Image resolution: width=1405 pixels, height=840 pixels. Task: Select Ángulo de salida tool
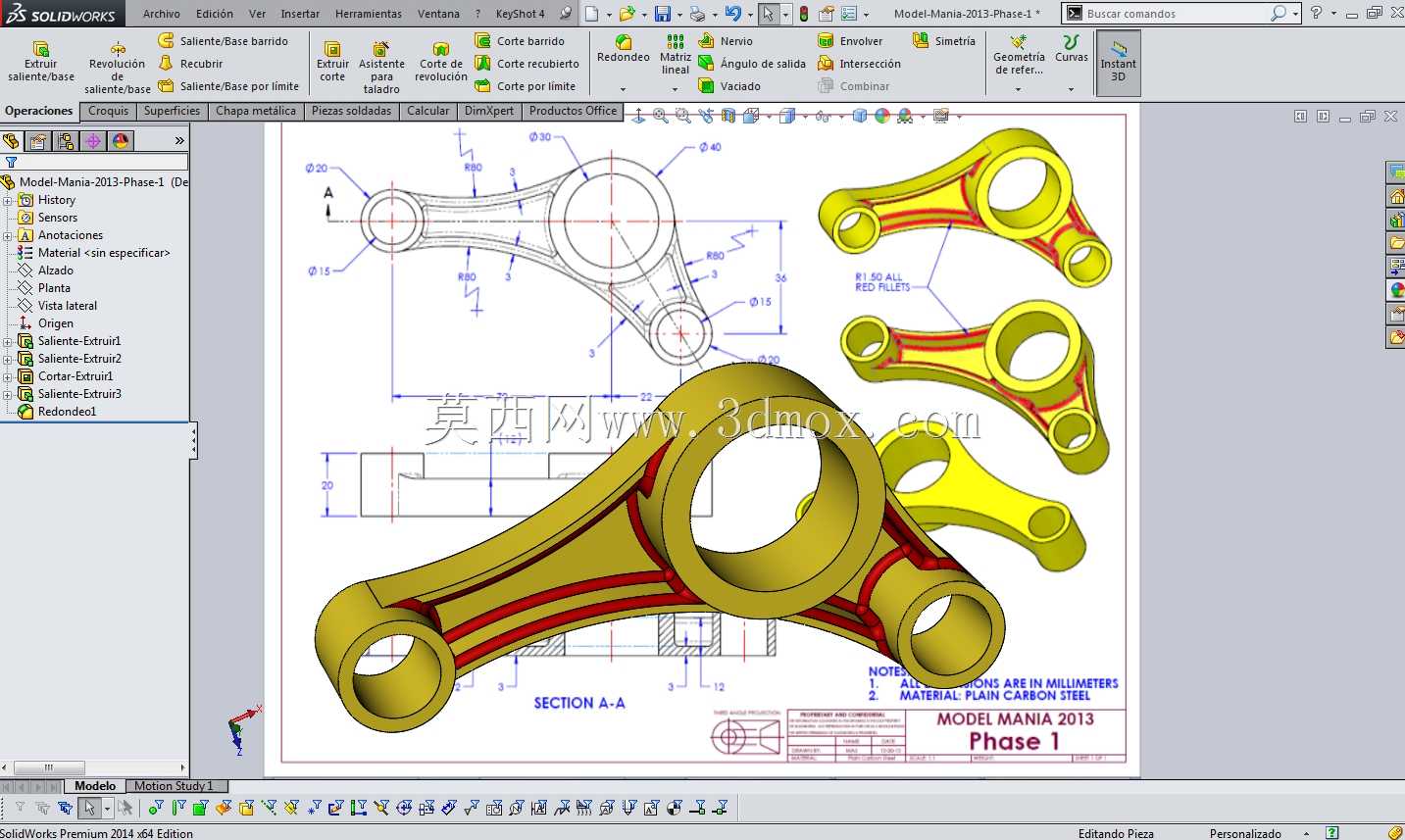click(752, 64)
